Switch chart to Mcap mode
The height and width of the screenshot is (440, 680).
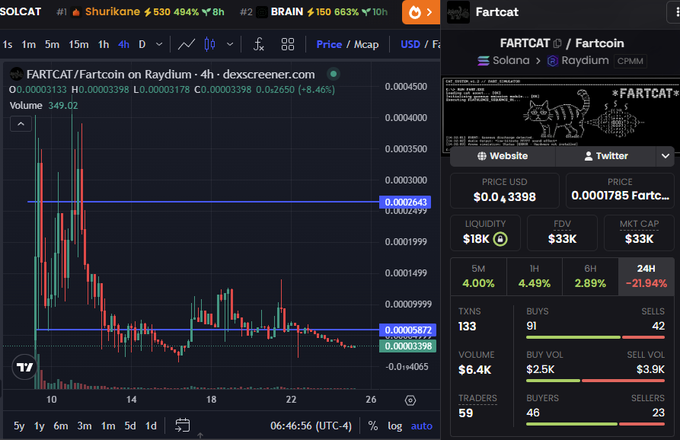click(366, 44)
